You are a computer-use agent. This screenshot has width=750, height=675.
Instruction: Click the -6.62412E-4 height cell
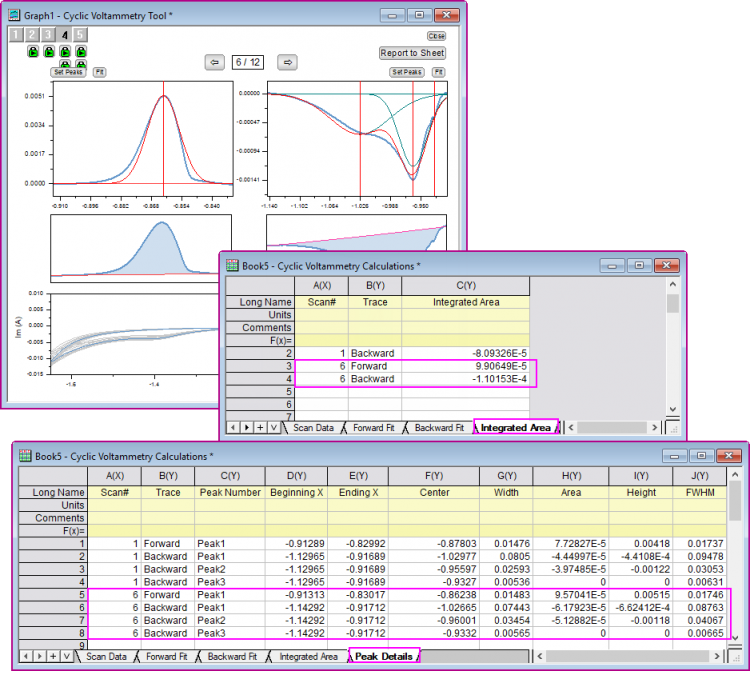pyautogui.click(x=641, y=608)
